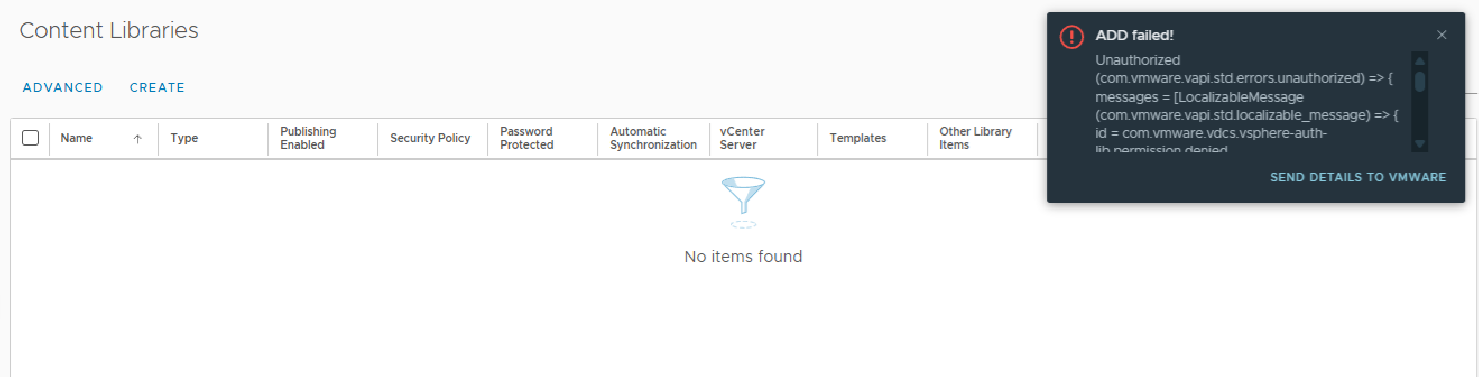Sort by Security Policy column
Screen dimensions: 1479x377
(430, 138)
